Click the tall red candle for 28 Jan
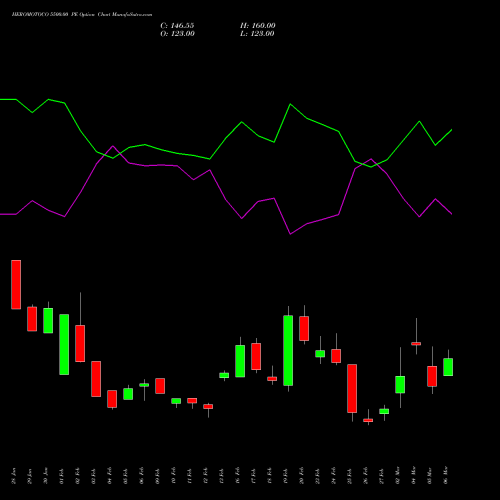The image size is (500, 500). click(16, 285)
